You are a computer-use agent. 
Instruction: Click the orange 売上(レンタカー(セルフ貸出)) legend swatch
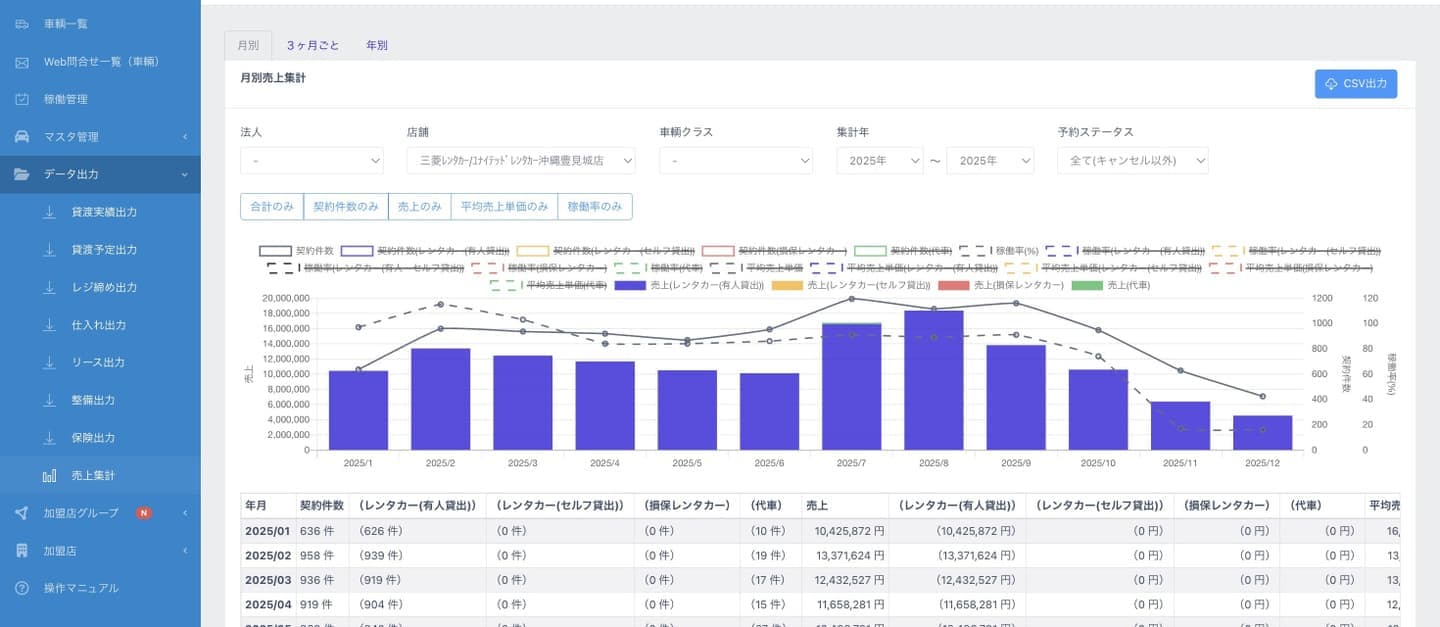coord(789,285)
